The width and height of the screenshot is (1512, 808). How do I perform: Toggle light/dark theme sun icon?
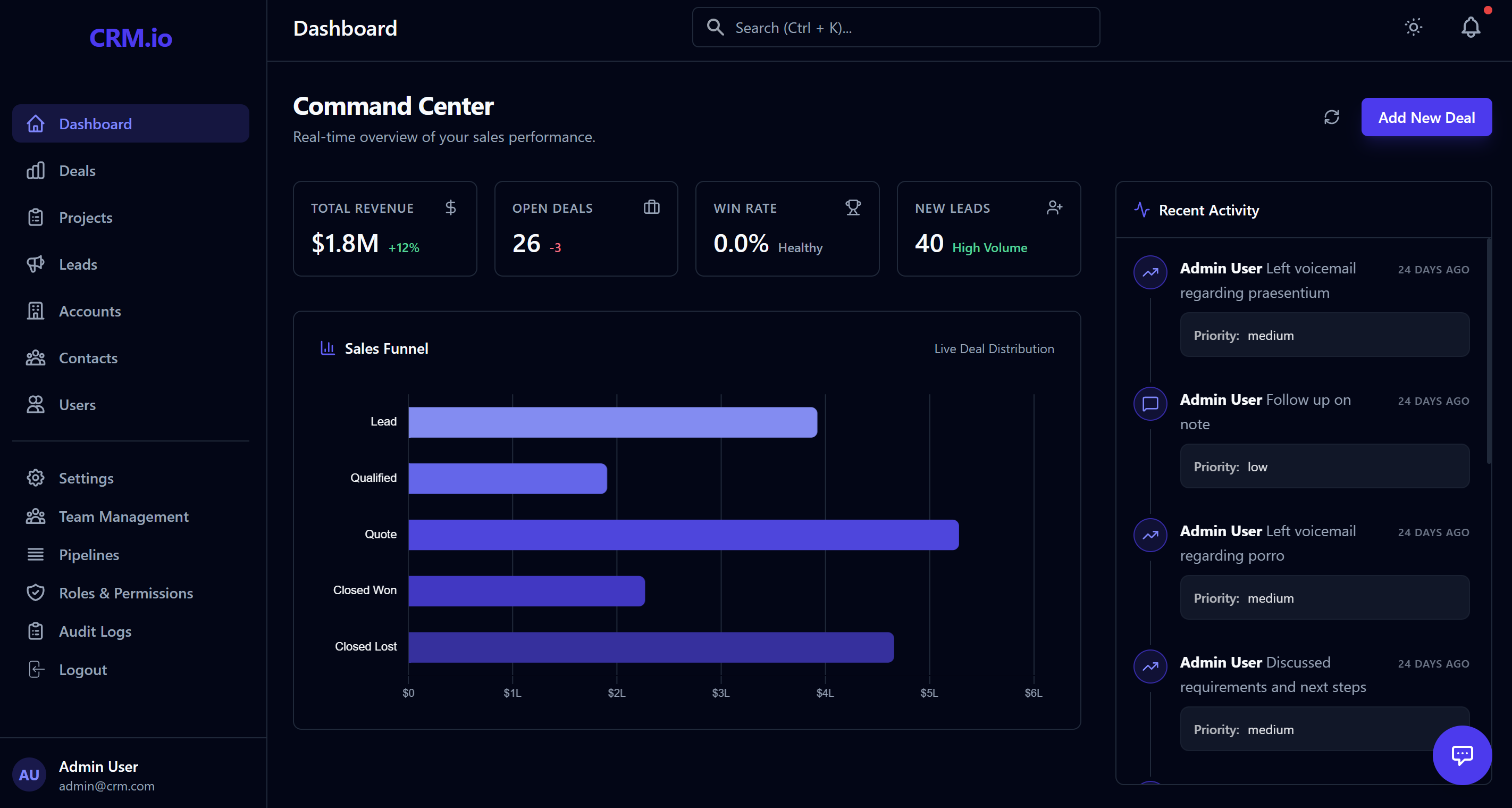1414,27
